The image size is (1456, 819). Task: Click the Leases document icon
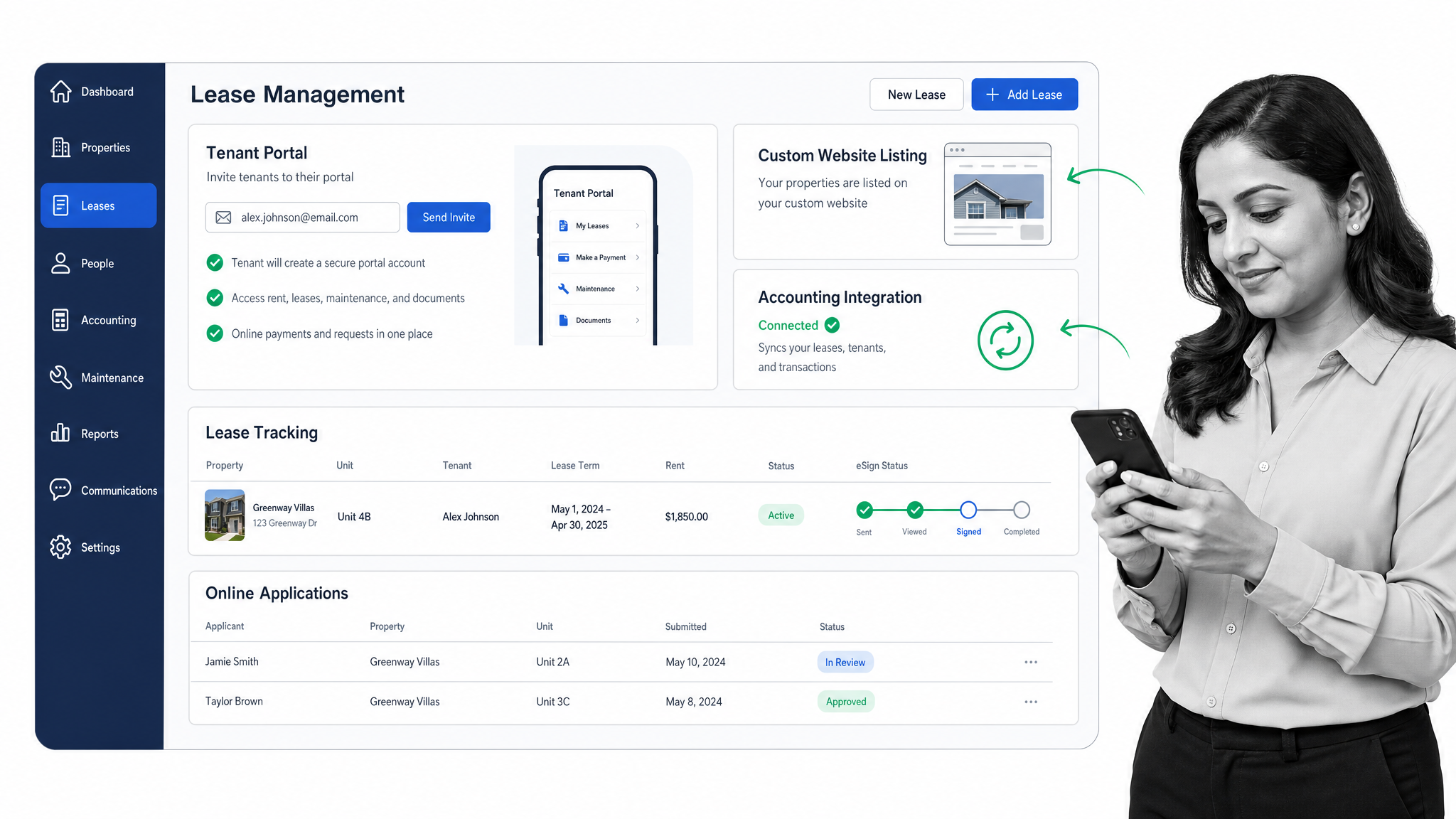(61, 205)
